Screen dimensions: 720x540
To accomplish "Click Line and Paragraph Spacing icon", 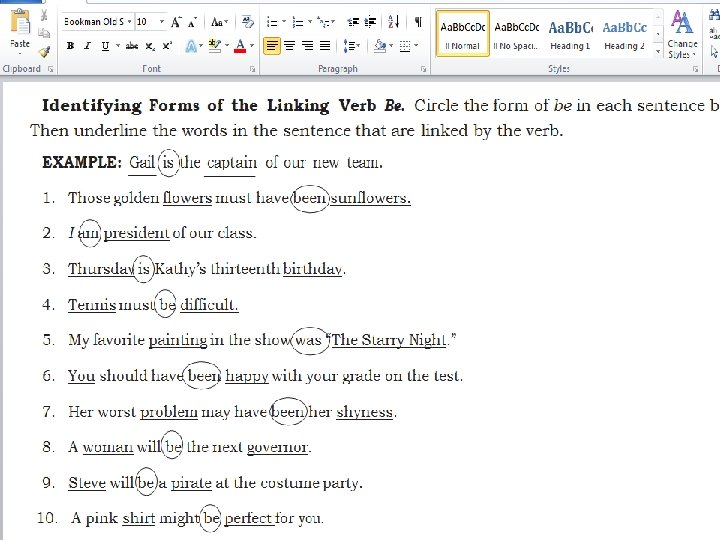I will coord(349,45).
